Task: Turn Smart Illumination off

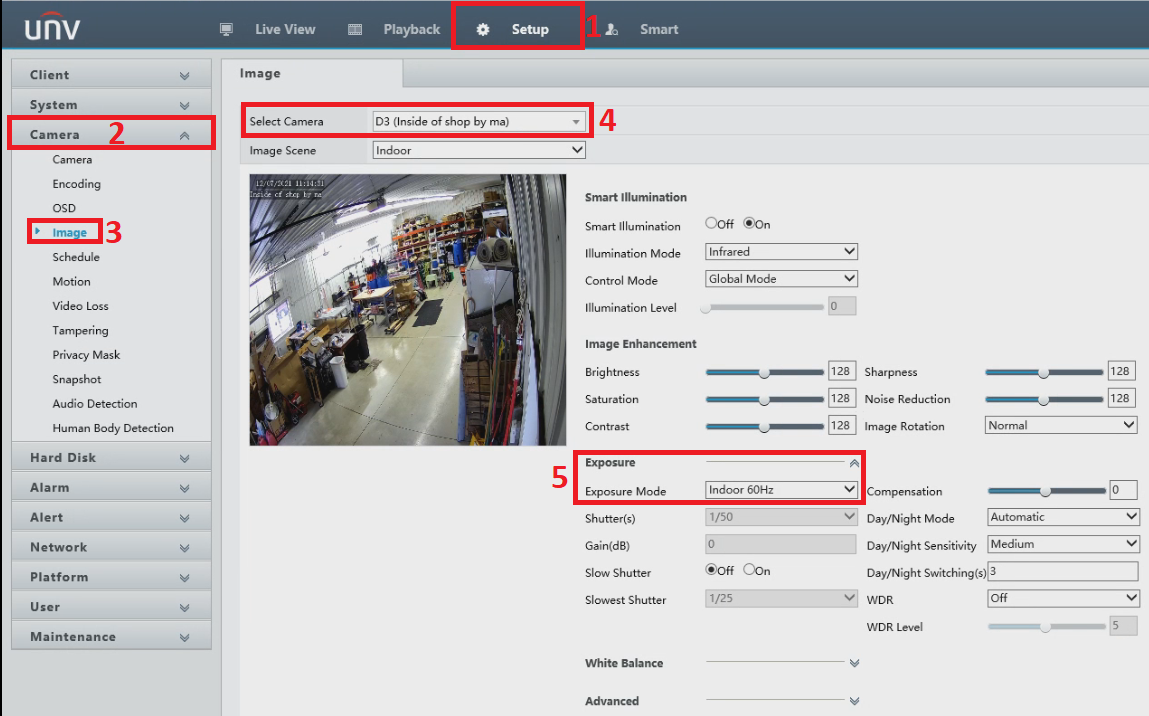Action: pos(712,224)
